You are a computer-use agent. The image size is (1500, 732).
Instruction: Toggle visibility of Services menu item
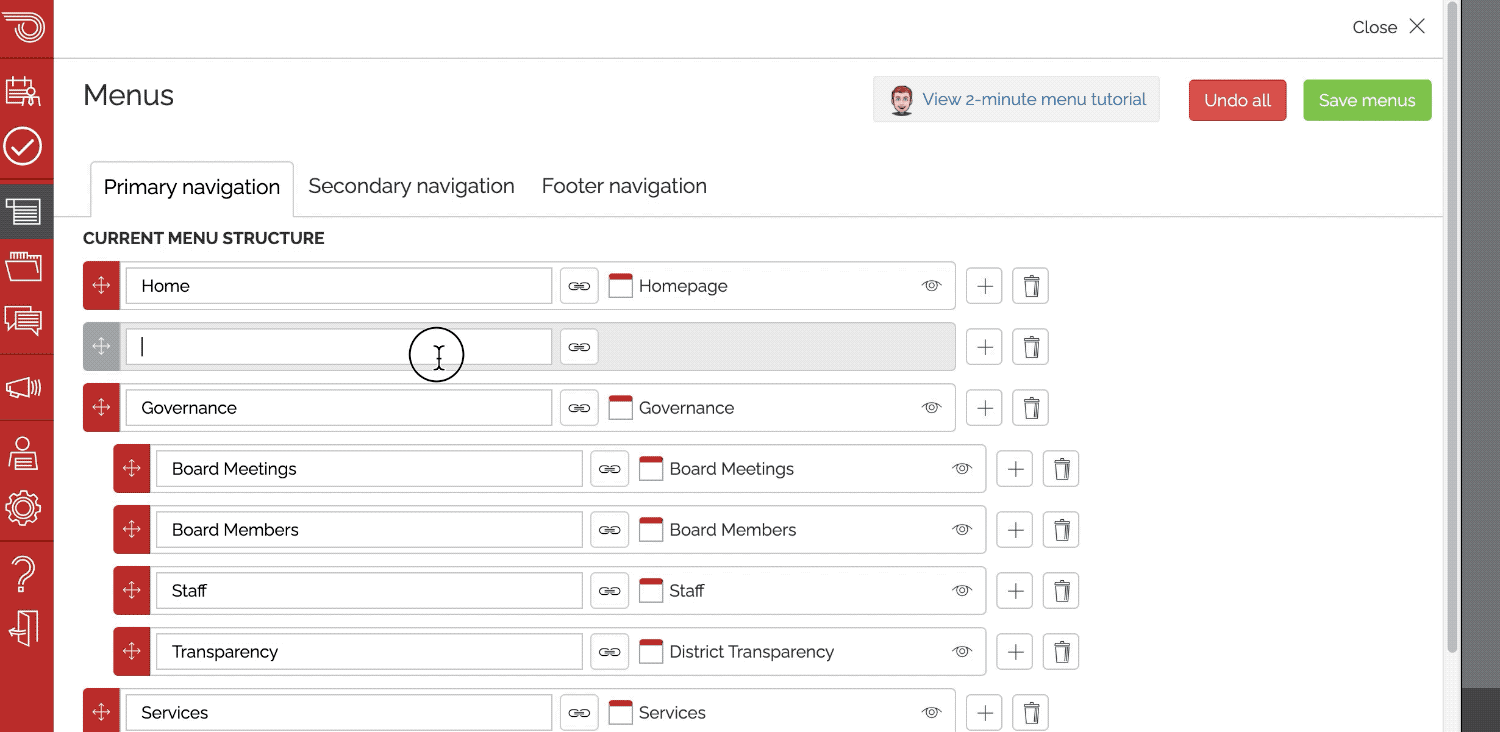coord(932,713)
